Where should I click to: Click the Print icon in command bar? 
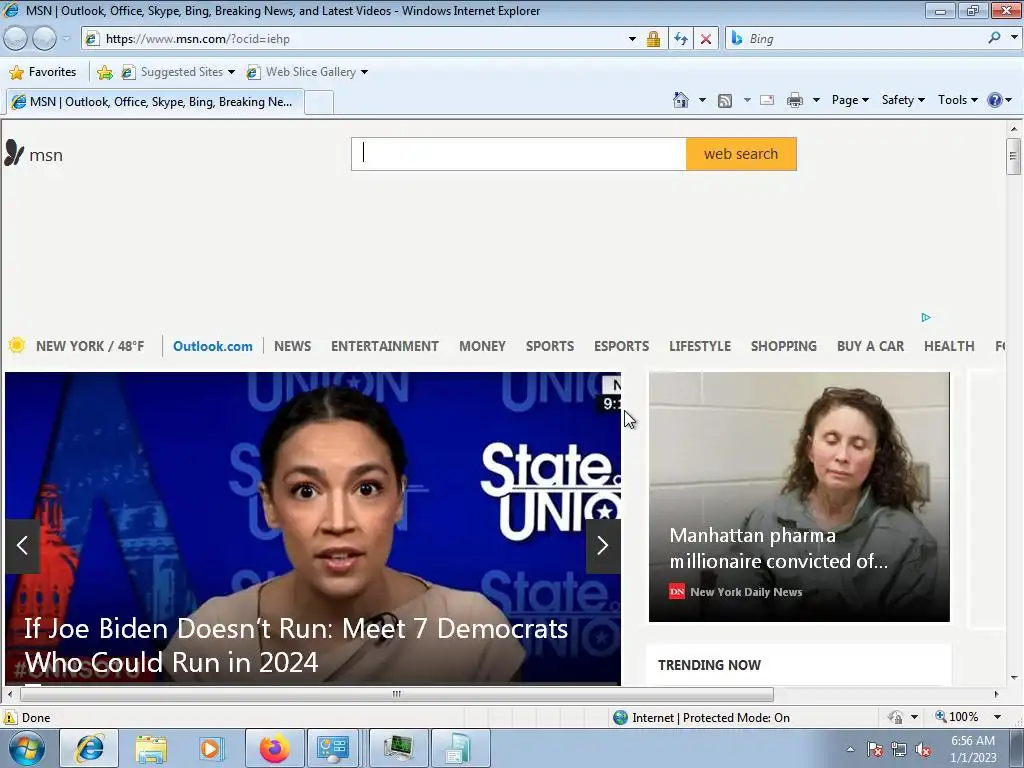point(795,100)
